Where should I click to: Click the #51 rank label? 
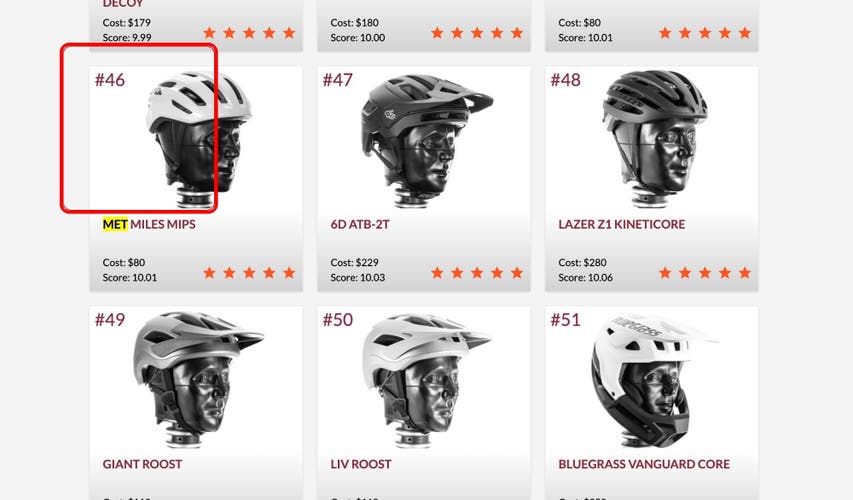[x=565, y=320]
